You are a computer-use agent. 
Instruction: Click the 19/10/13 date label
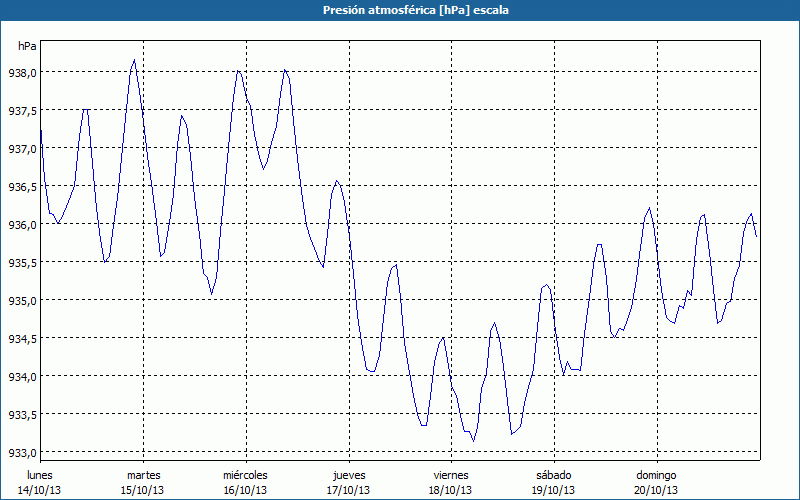[553, 490]
